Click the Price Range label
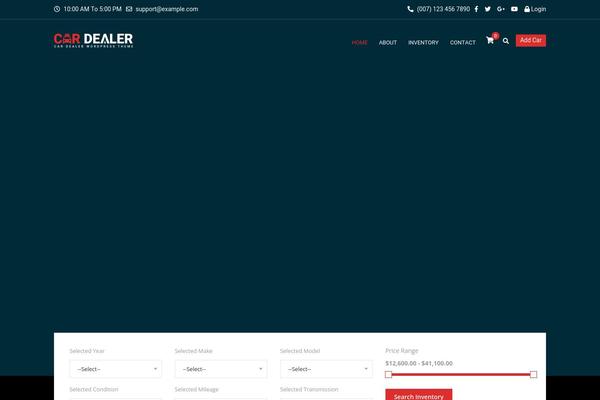The height and width of the screenshot is (400, 600). tap(402, 351)
